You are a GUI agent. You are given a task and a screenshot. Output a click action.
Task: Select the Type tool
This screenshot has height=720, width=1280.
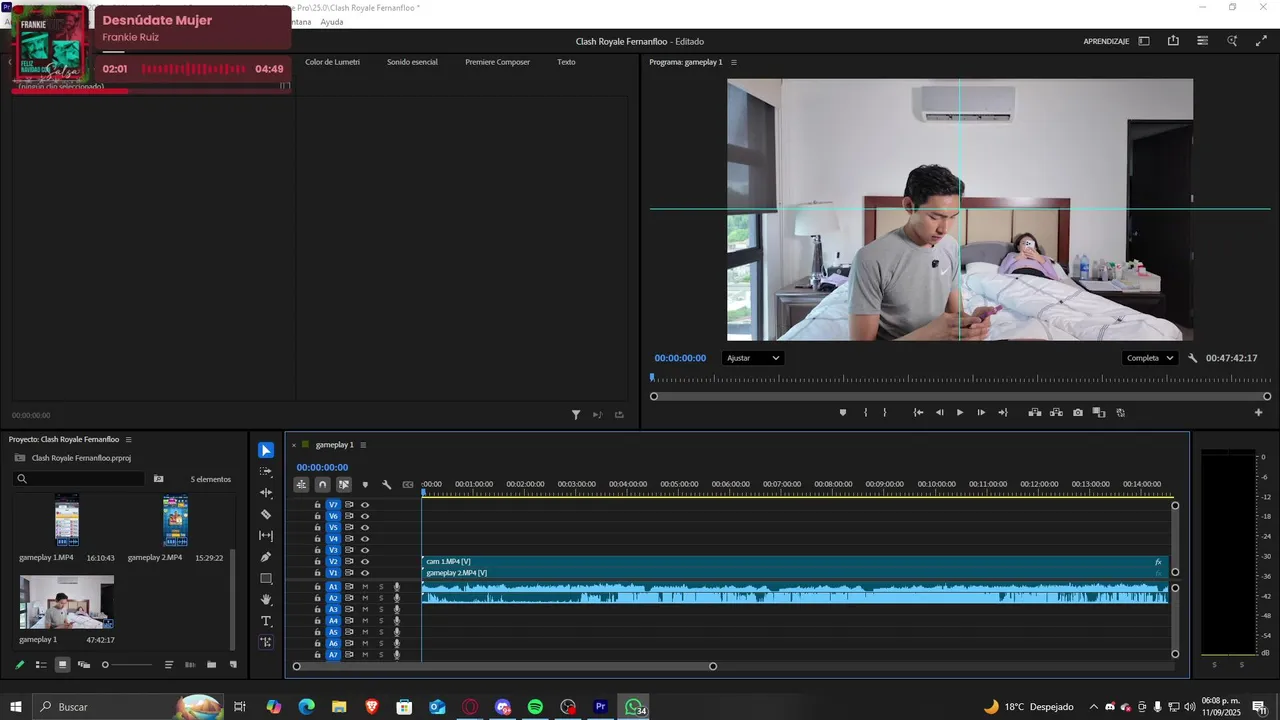266,621
